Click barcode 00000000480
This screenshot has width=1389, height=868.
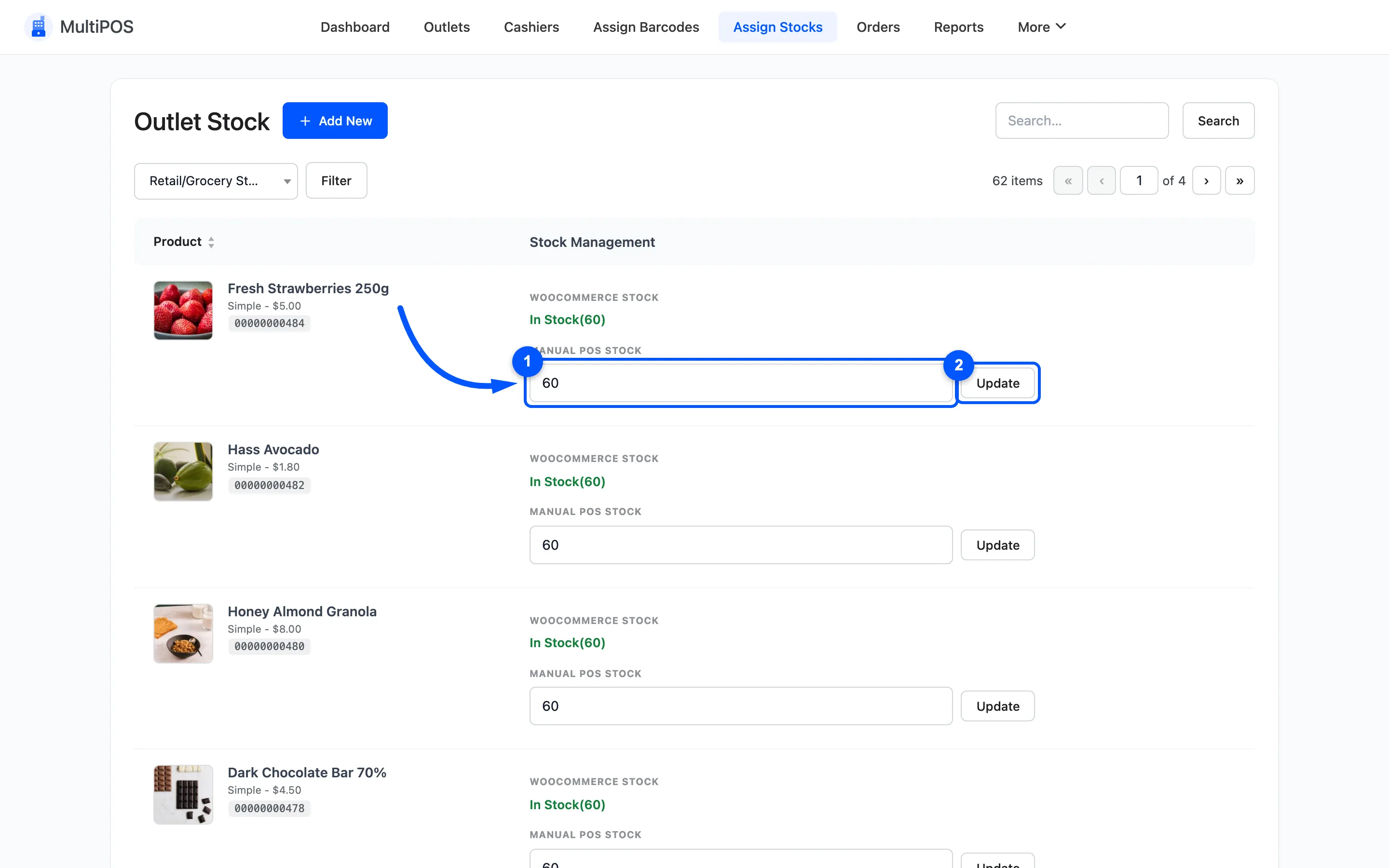click(269, 646)
